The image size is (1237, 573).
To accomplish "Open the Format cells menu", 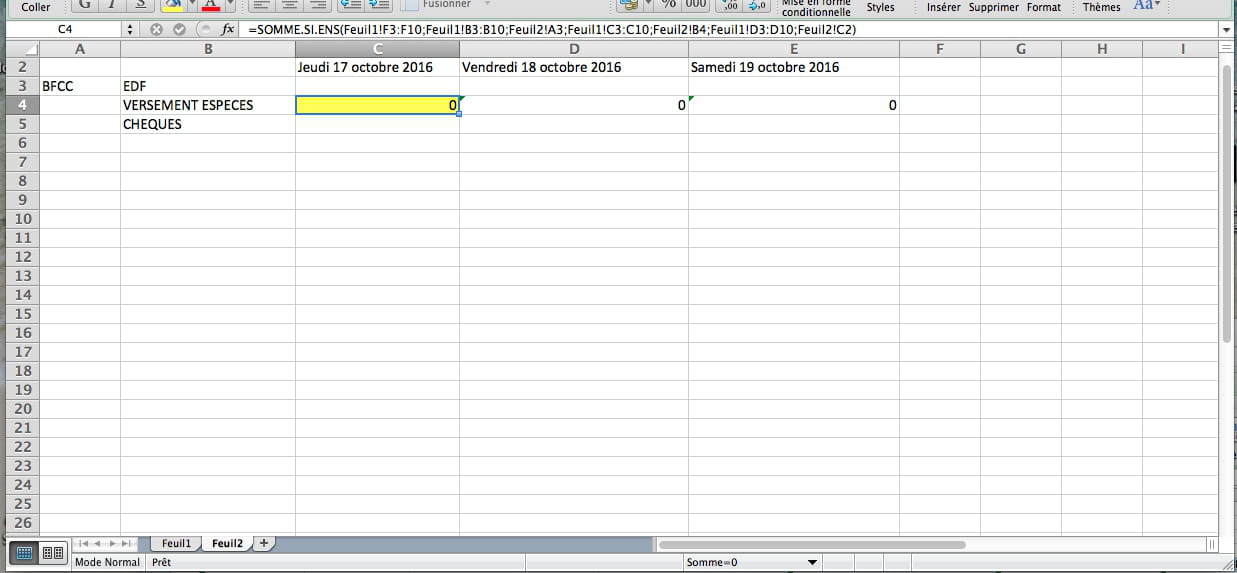I will pyautogui.click(x=1044, y=7).
